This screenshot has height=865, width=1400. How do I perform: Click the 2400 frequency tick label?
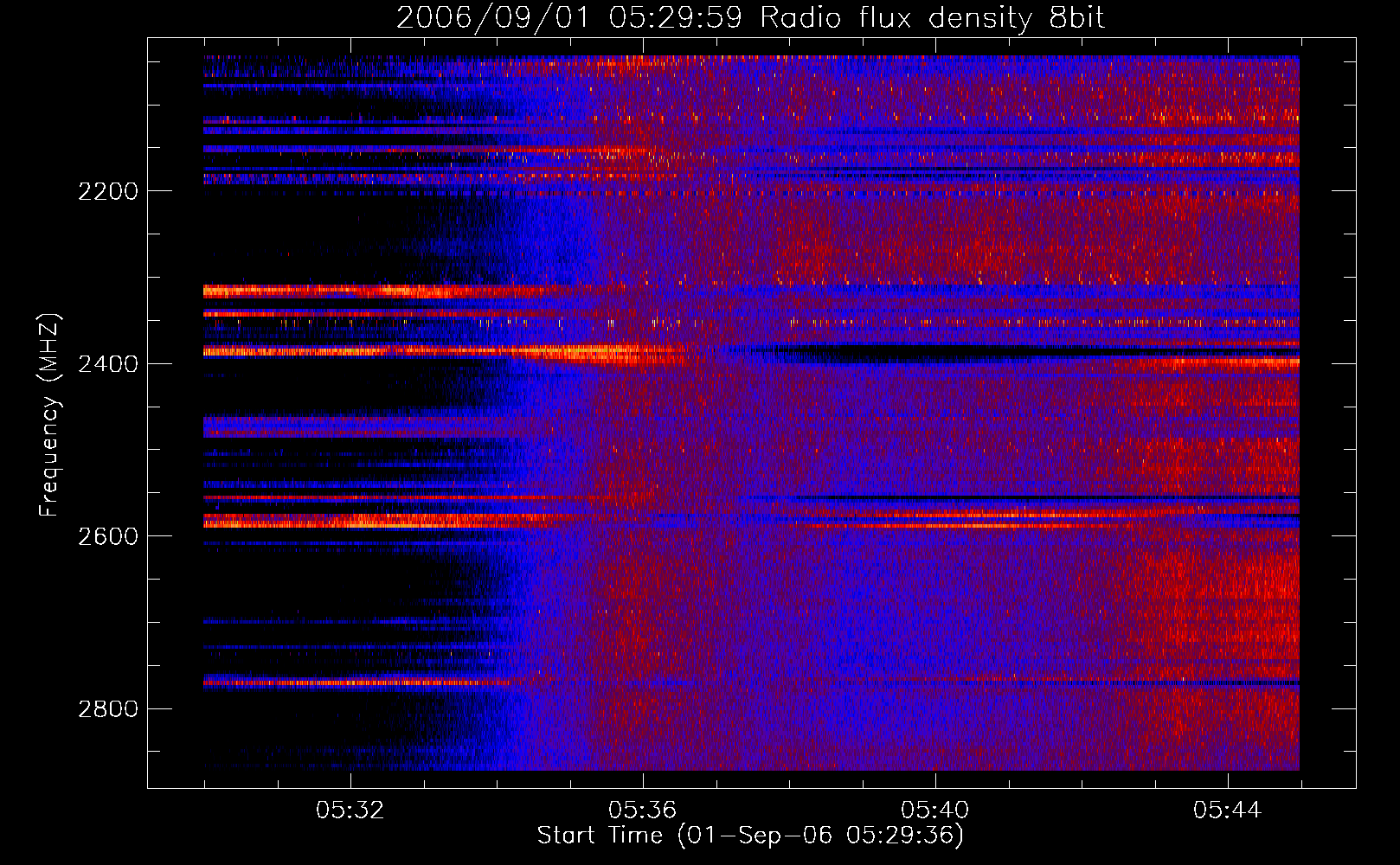point(108,364)
